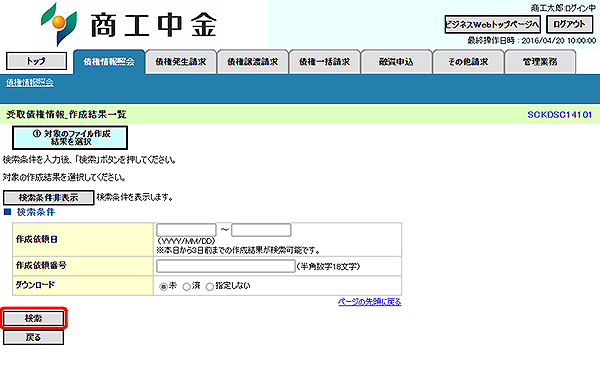This screenshot has height=384, width=600.
Task: Follow the ページの先頭に戻る link
Action: pyautogui.click(x=370, y=302)
